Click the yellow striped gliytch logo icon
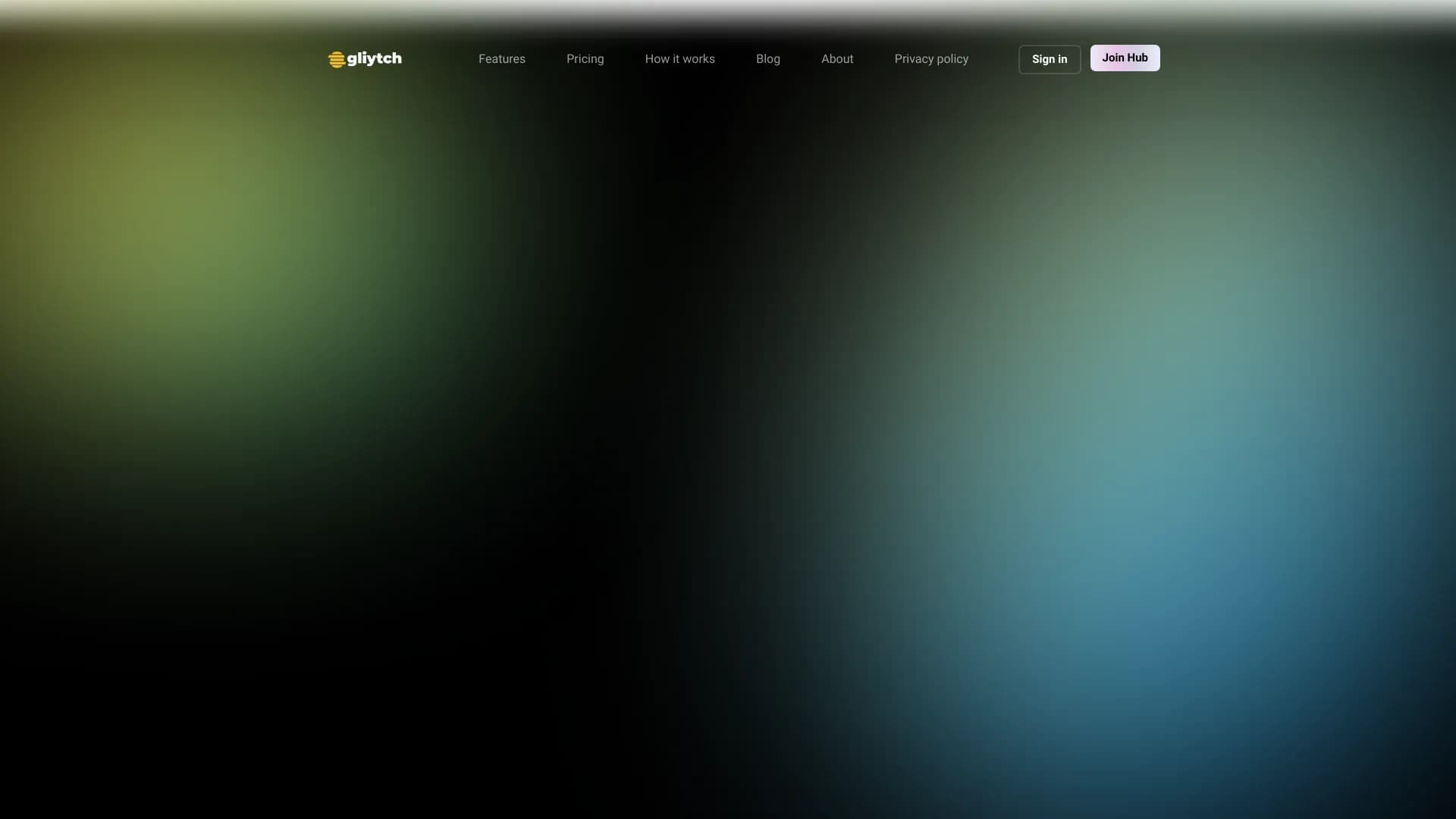The width and height of the screenshot is (1456, 819). 337,59
